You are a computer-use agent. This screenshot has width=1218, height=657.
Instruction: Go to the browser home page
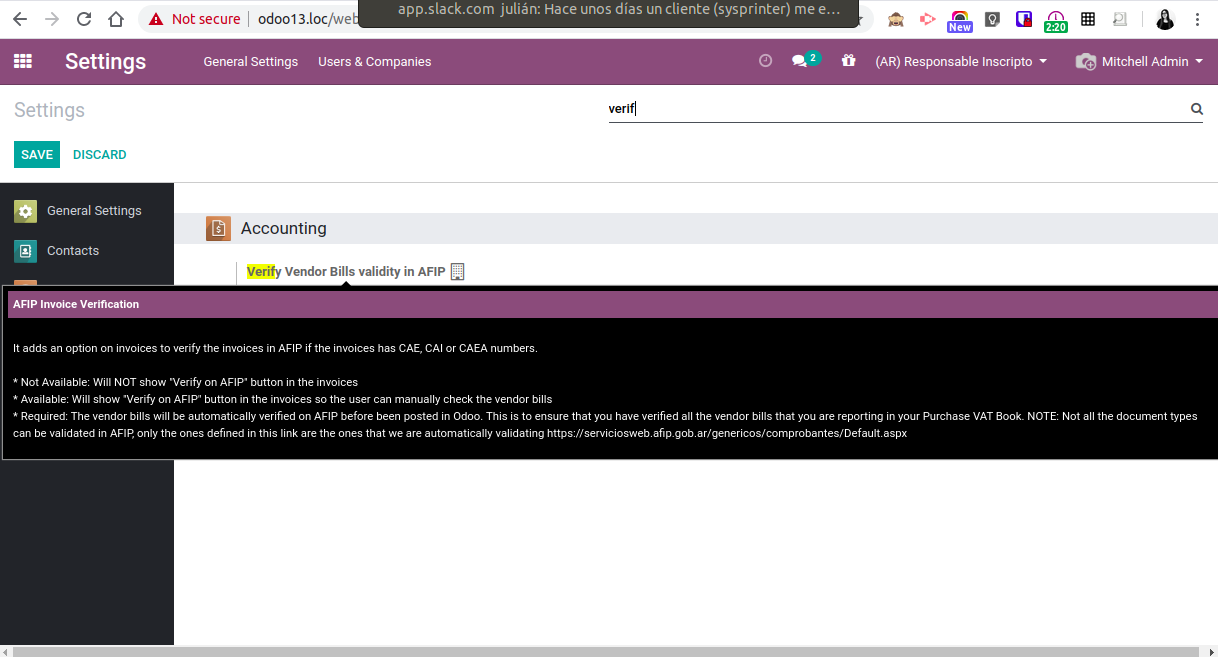point(116,19)
